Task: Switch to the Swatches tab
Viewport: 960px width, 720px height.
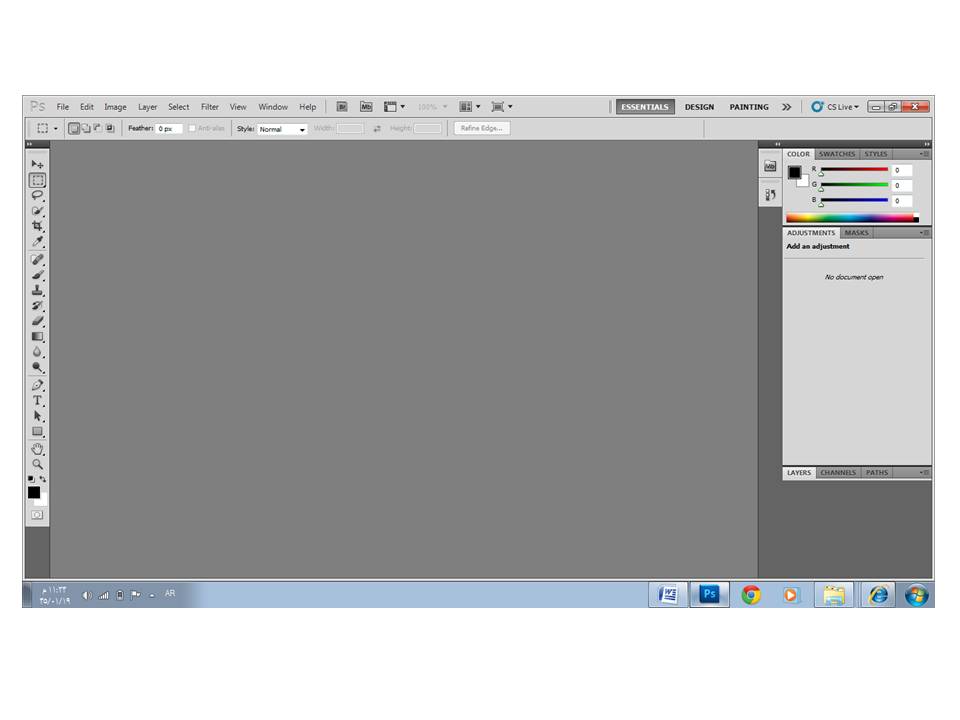Action: coord(836,154)
